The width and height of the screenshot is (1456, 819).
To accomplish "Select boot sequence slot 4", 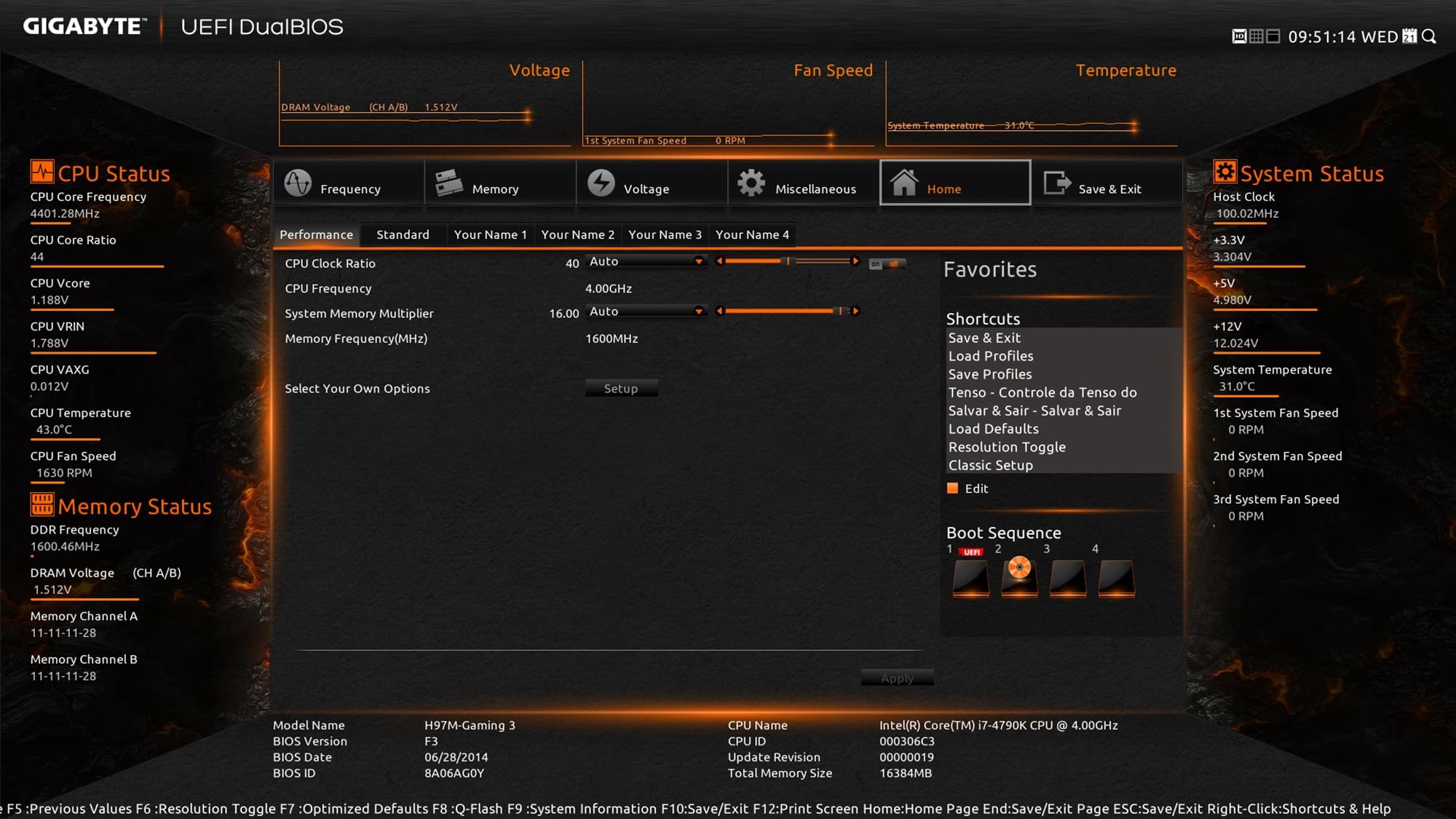I will click(x=1116, y=577).
